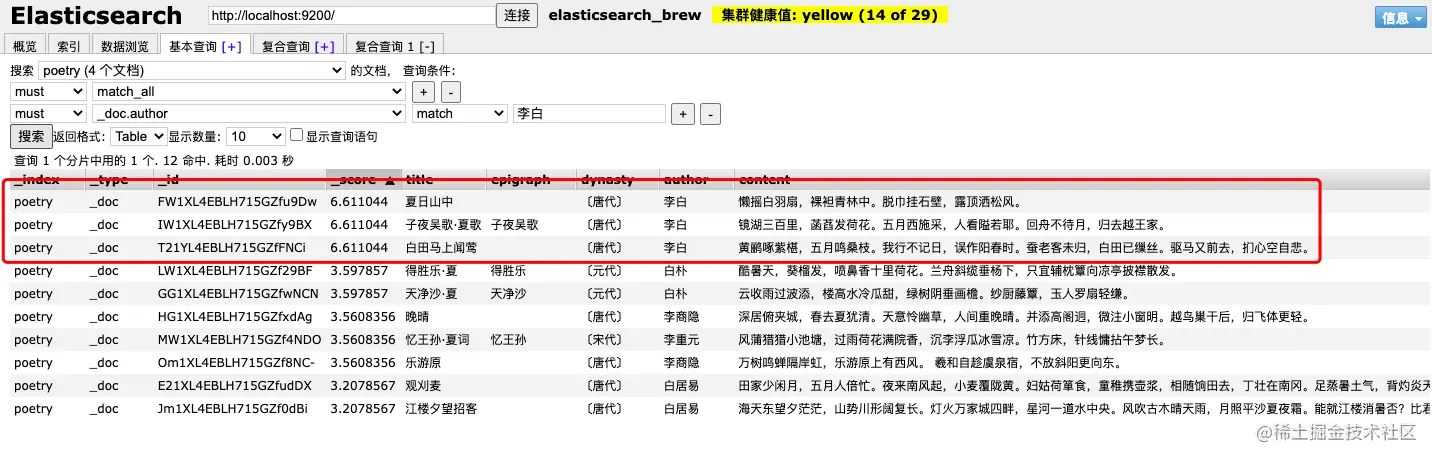Sort by the author column header
Viewport: 1432px width, 458px height.
[696, 180]
